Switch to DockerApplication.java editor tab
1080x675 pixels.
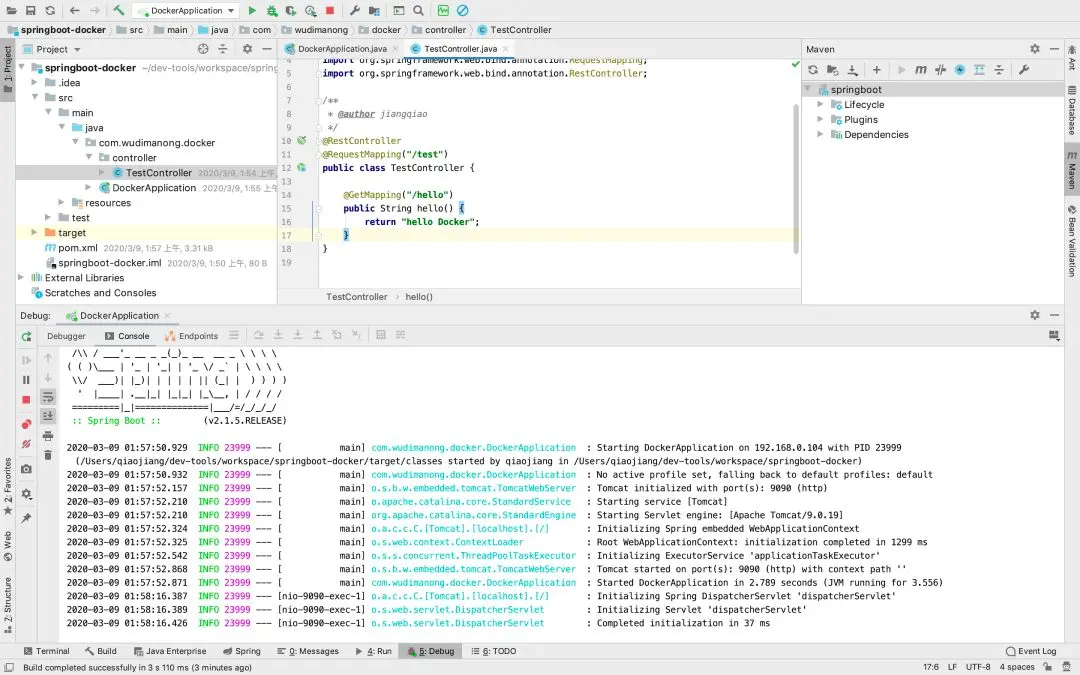coord(342,48)
